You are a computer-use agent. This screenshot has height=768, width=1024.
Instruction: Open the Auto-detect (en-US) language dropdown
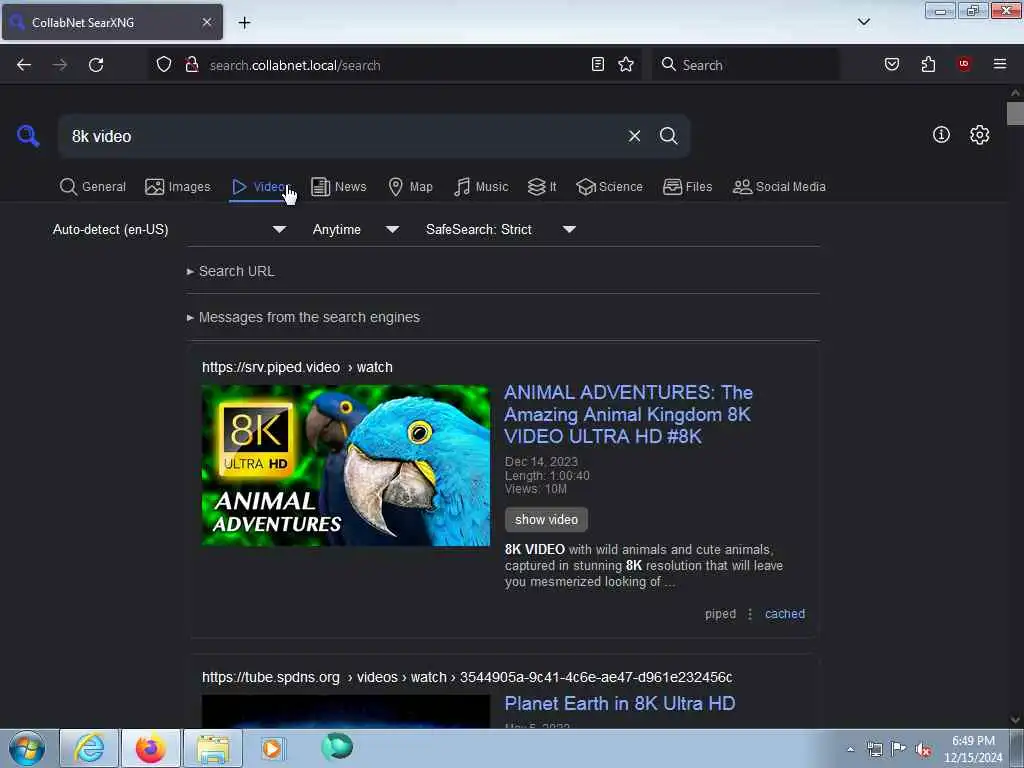click(169, 229)
